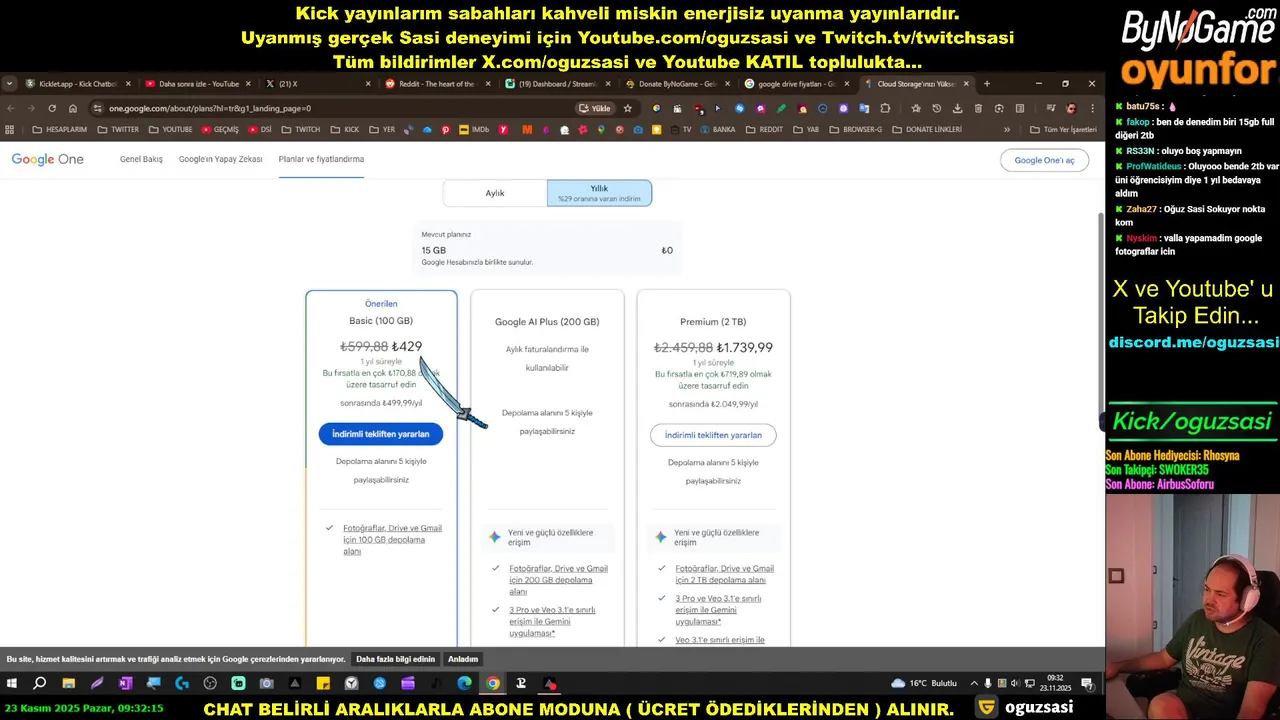Open the BANKA bookmark folder
The width and height of the screenshot is (1280, 720).
coord(716,129)
